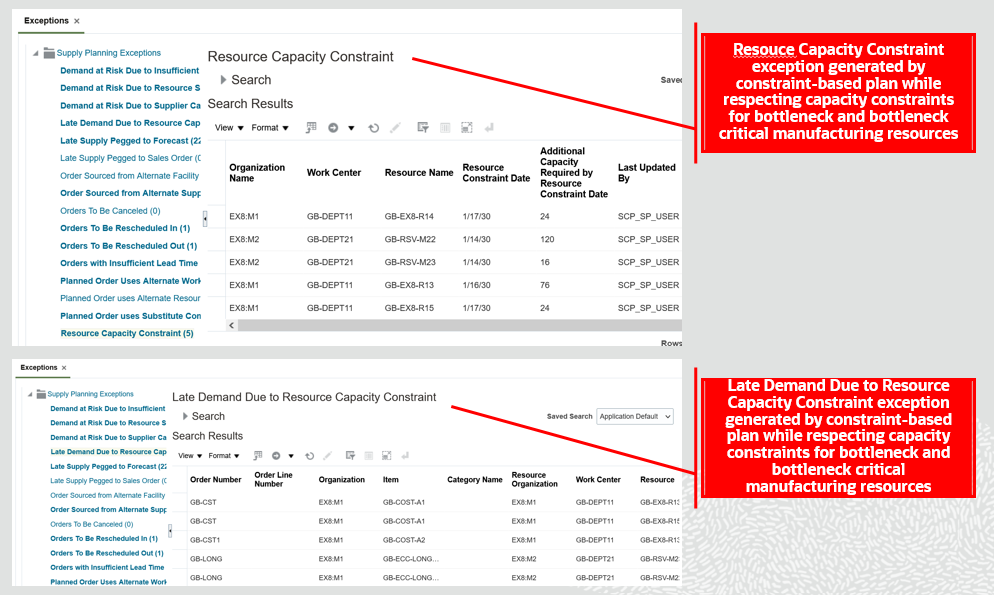Image resolution: width=994 pixels, height=595 pixels.
Task: Select row with resource GB-EX8-R14
Action: 454,217
